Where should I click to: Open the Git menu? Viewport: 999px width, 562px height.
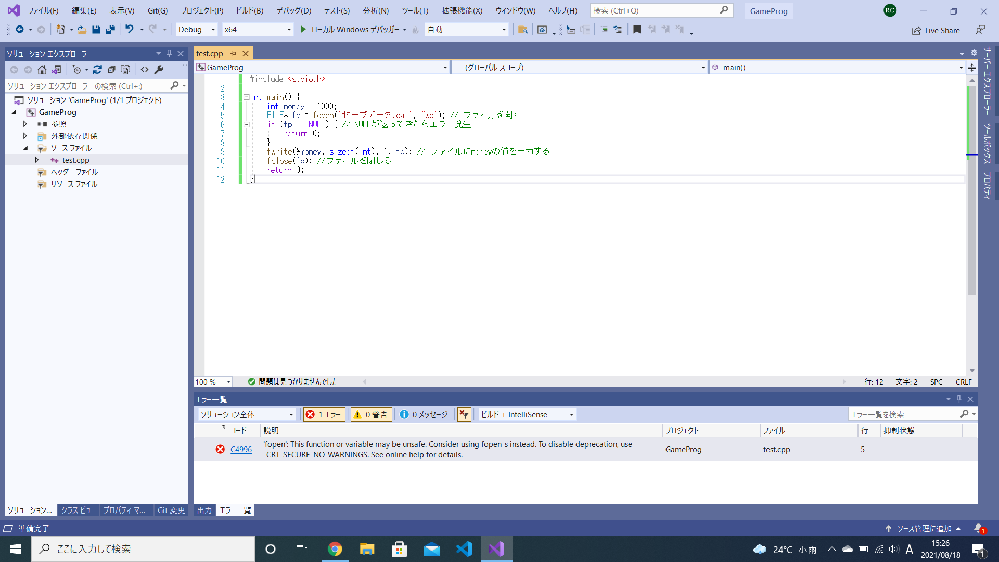coord(158,10)
